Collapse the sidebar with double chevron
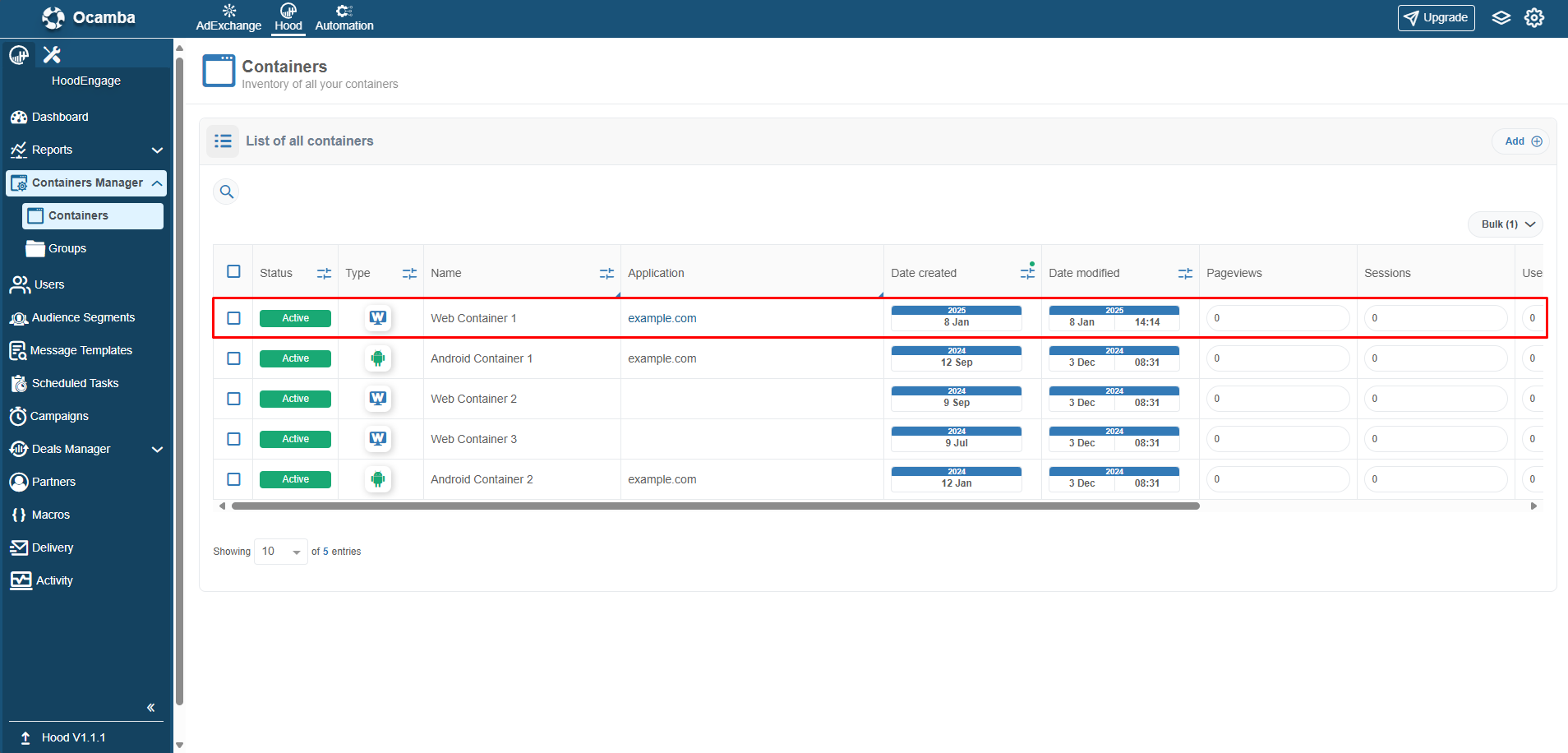Screen dimensions: 1568x753 [x=150, y=708]
